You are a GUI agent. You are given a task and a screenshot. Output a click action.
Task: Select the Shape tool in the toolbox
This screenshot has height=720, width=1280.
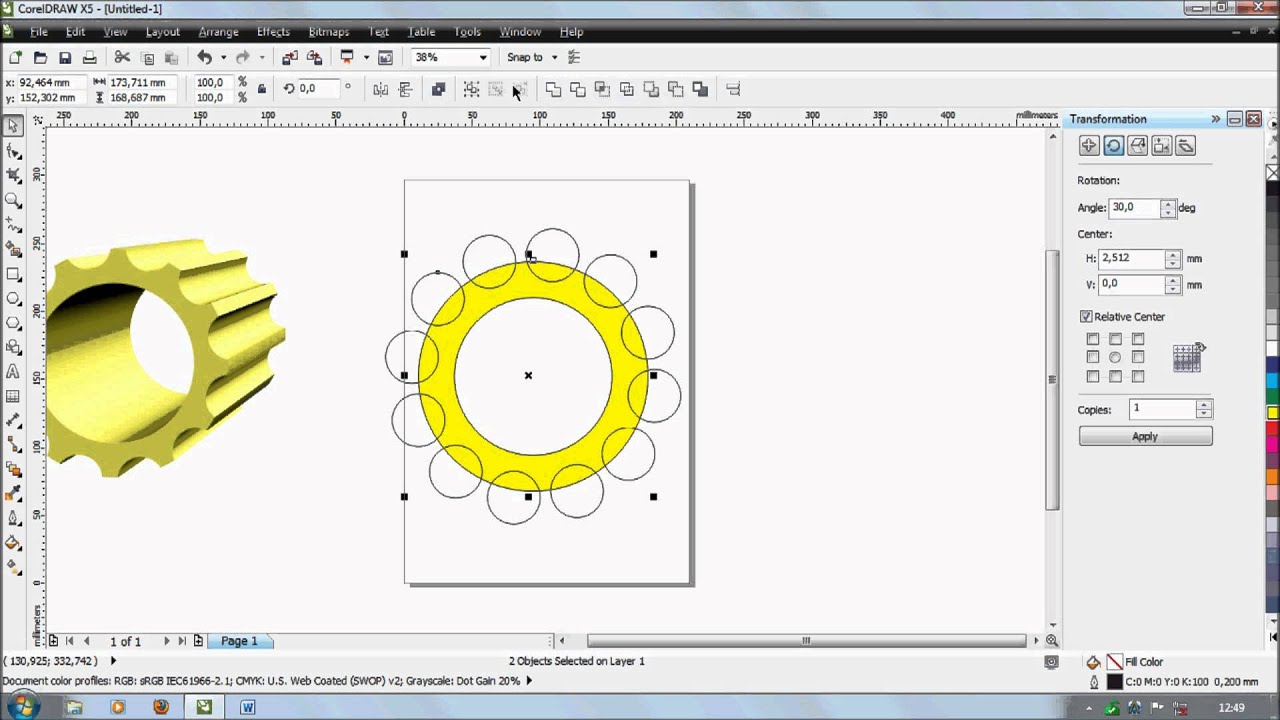tap(13, 151)
